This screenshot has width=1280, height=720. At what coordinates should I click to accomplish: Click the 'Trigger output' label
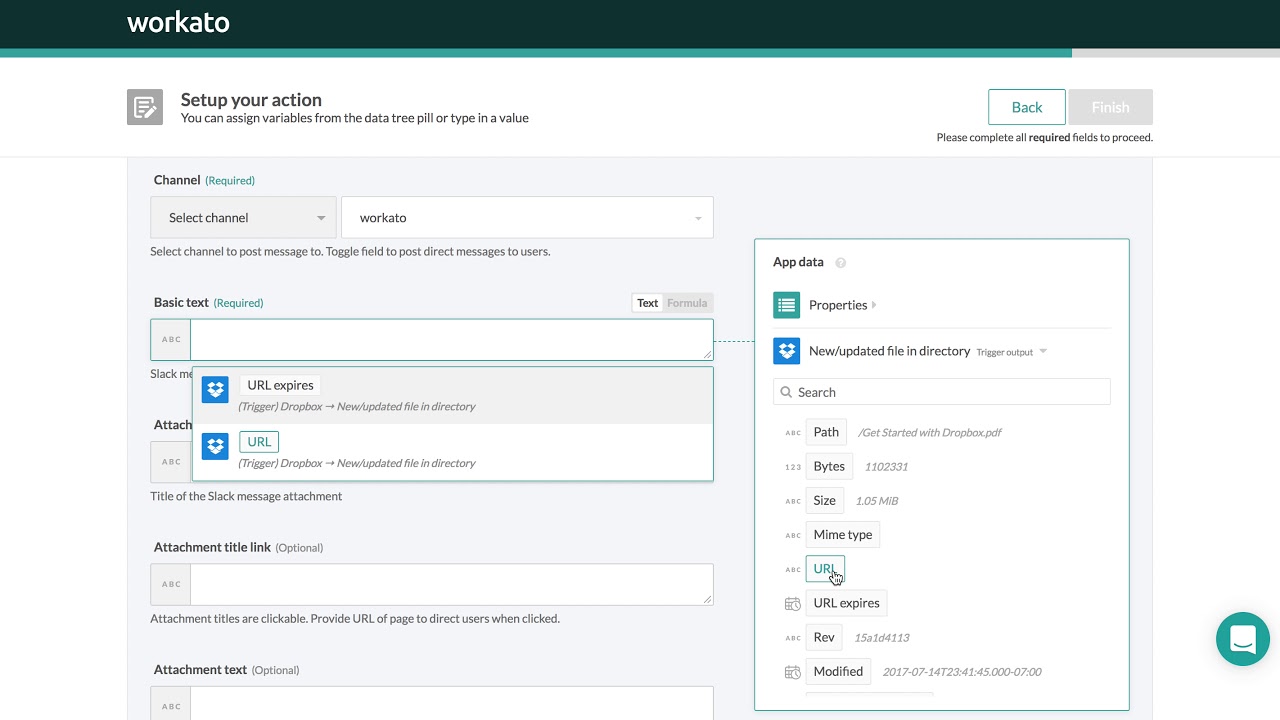point(1005,352)
